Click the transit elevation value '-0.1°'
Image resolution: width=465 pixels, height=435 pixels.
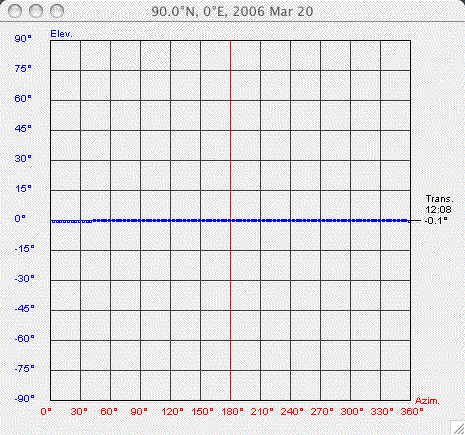436,220
